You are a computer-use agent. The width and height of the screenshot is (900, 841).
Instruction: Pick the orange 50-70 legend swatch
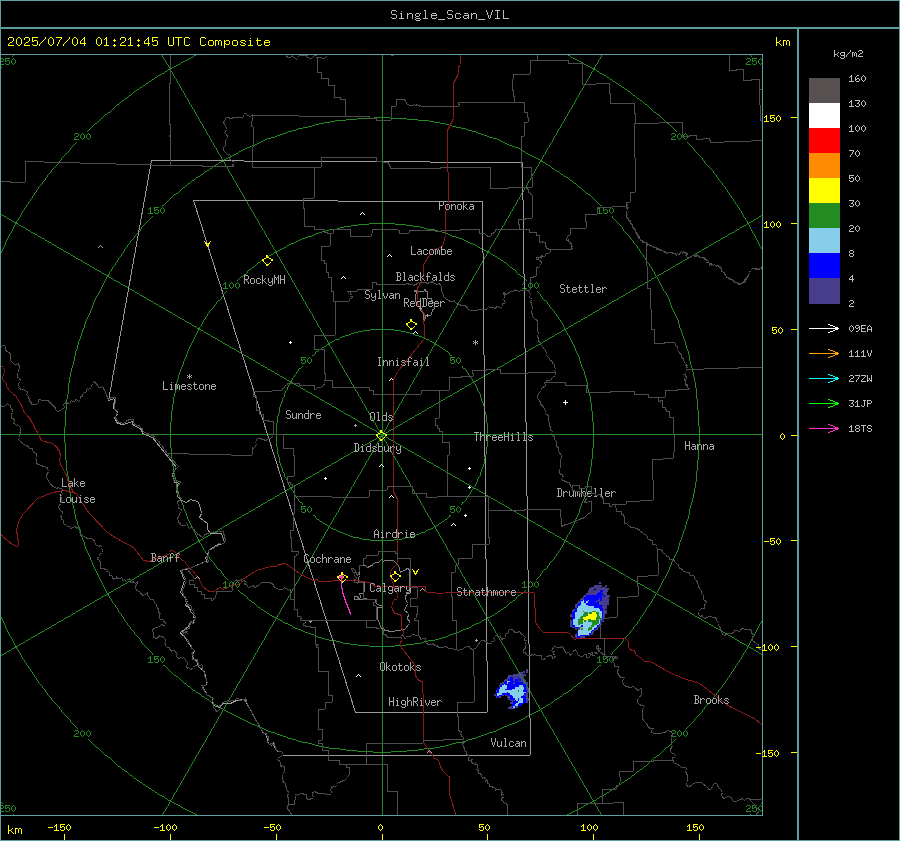coord(824,166)
